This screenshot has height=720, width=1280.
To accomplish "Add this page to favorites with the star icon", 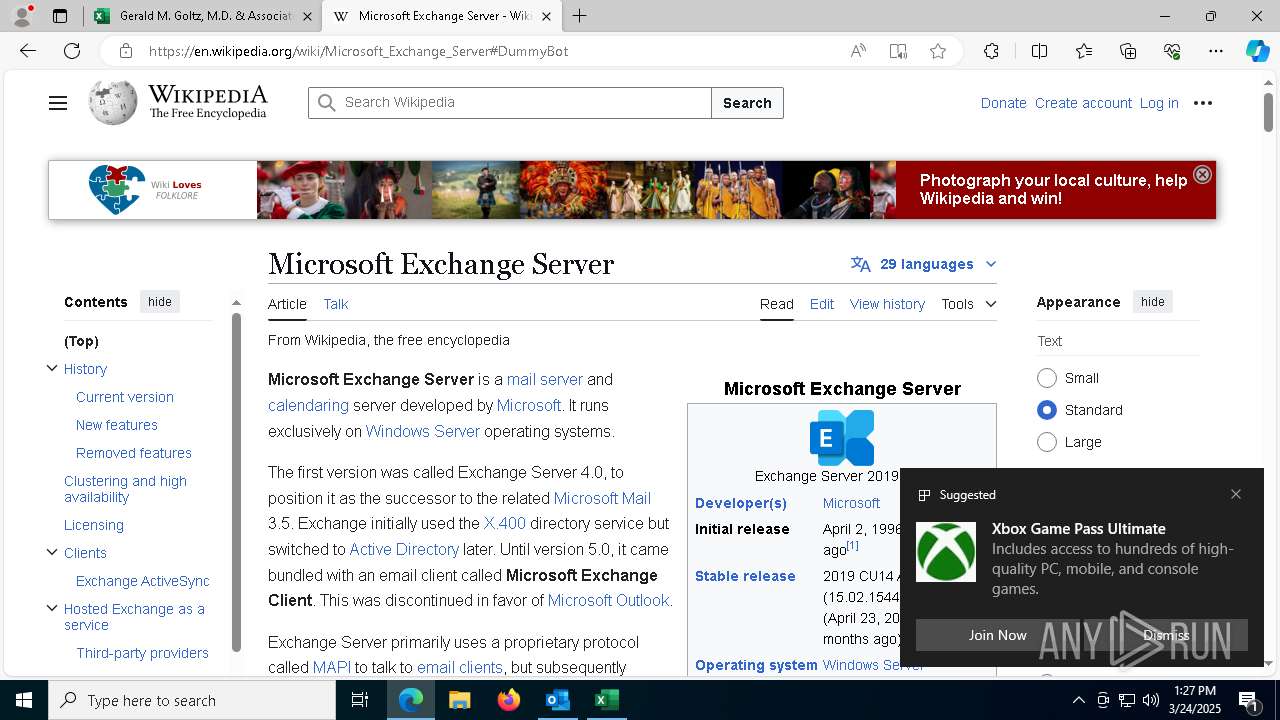I will pos(938,51).
